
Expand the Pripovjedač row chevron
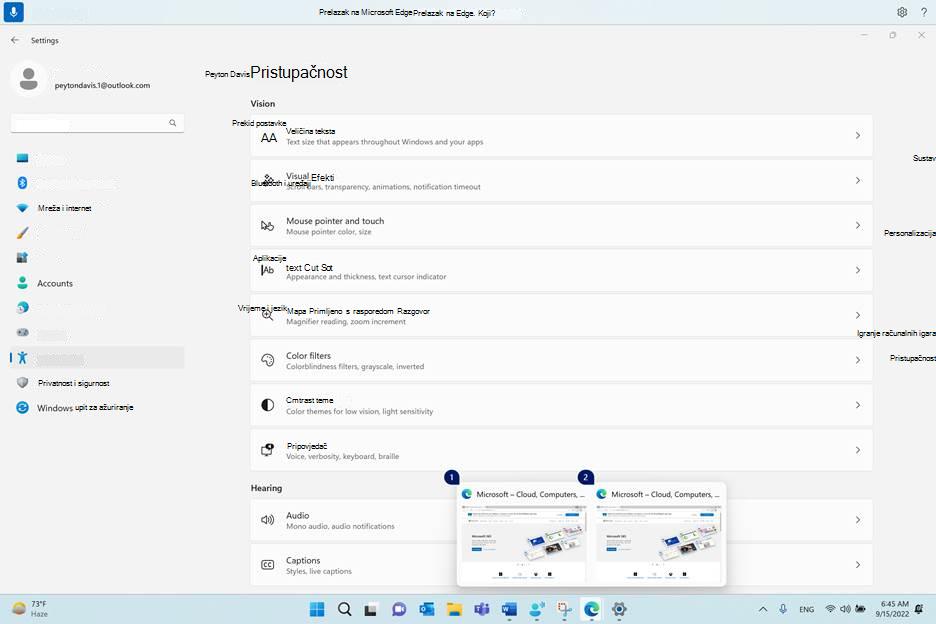tap(858, 450)
